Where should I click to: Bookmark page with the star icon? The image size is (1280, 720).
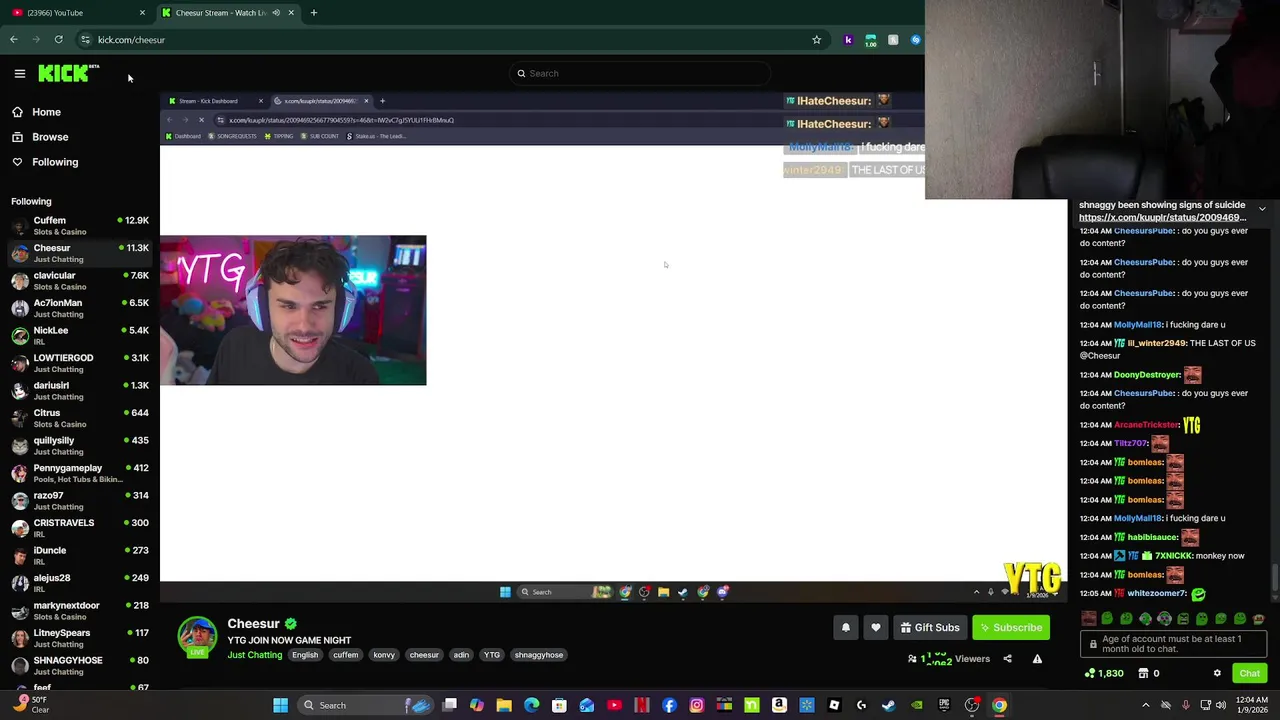click(x=816, y=40)
